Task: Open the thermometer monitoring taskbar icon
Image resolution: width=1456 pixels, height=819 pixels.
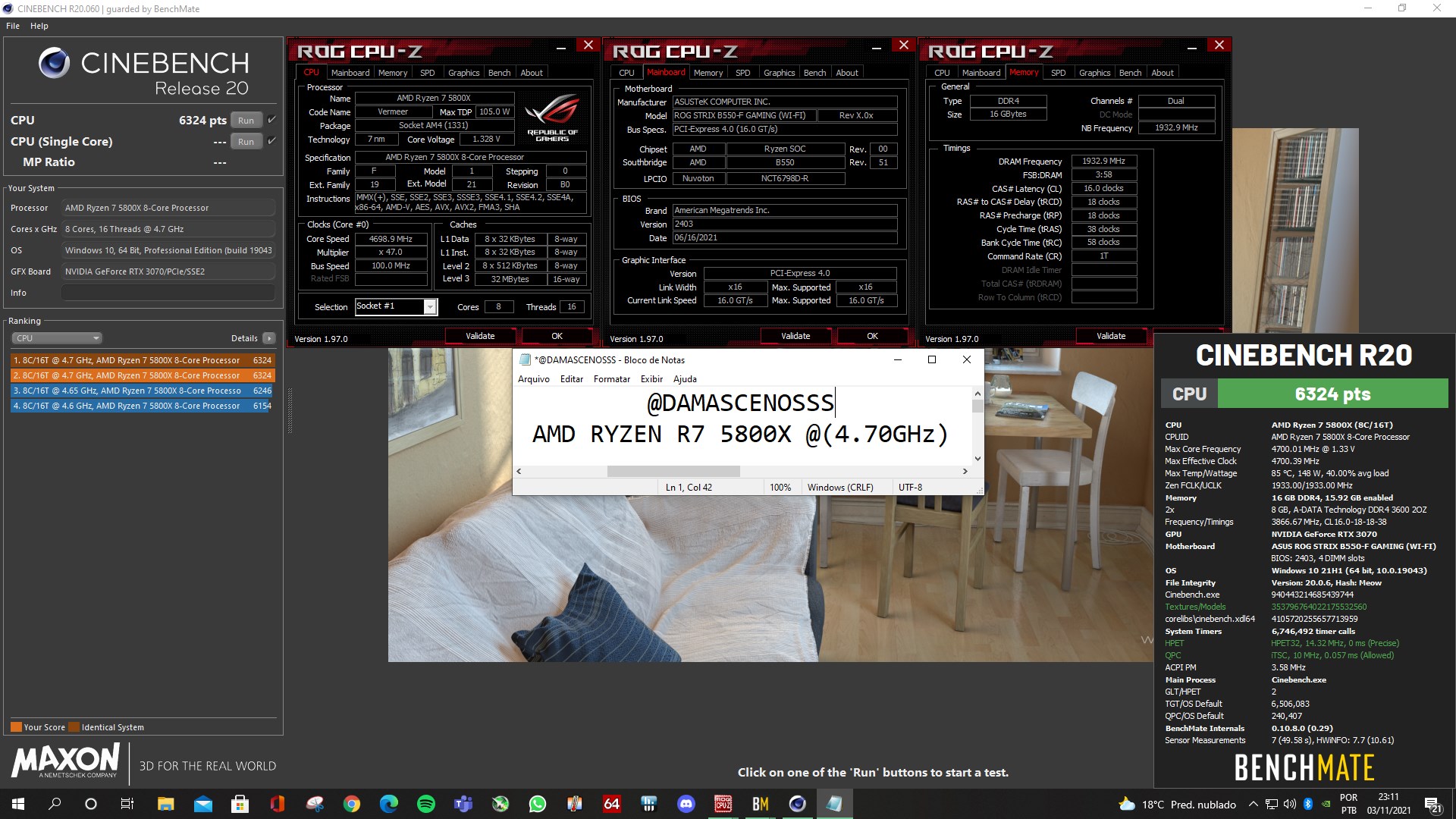Action: [574, 804]
